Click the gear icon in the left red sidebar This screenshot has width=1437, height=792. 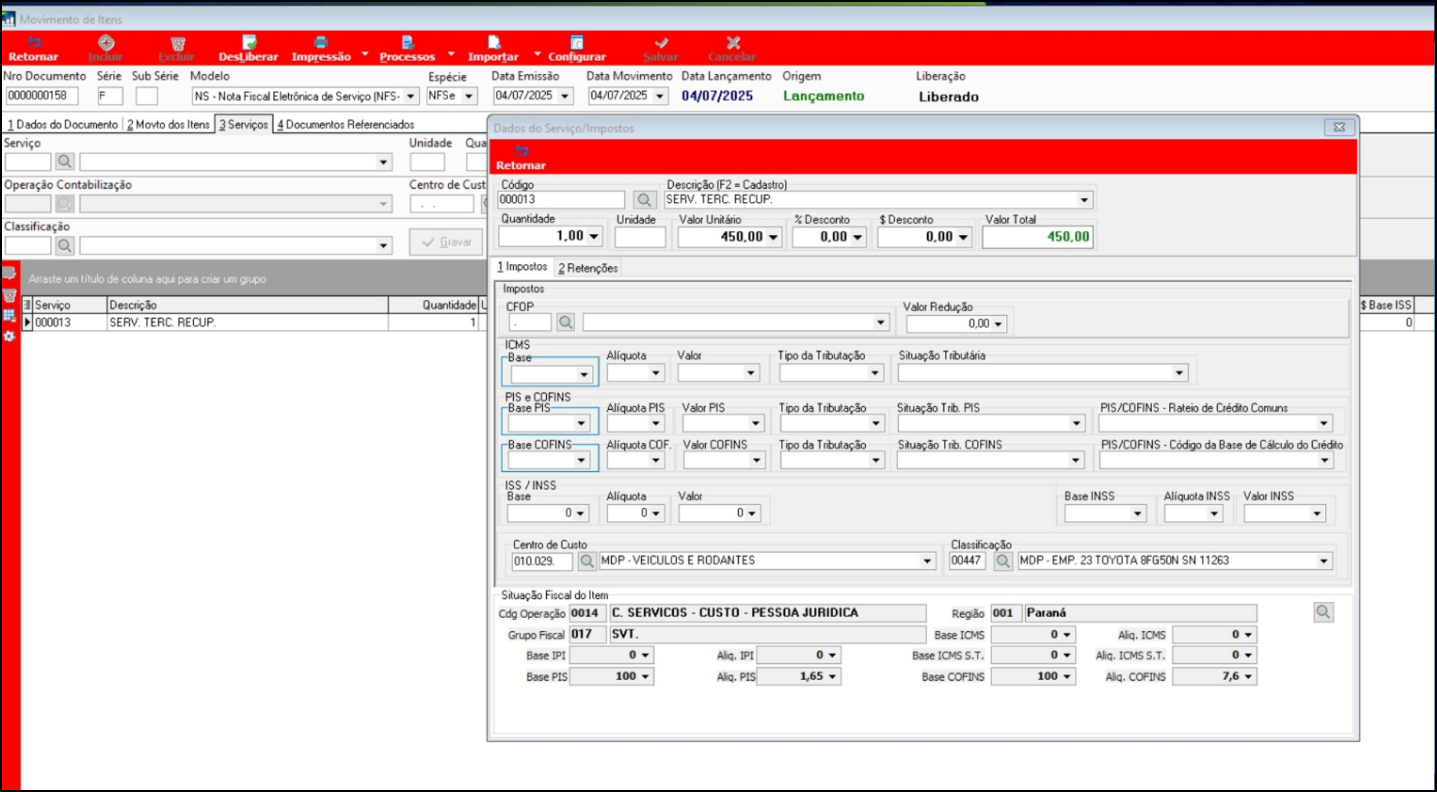9,336
